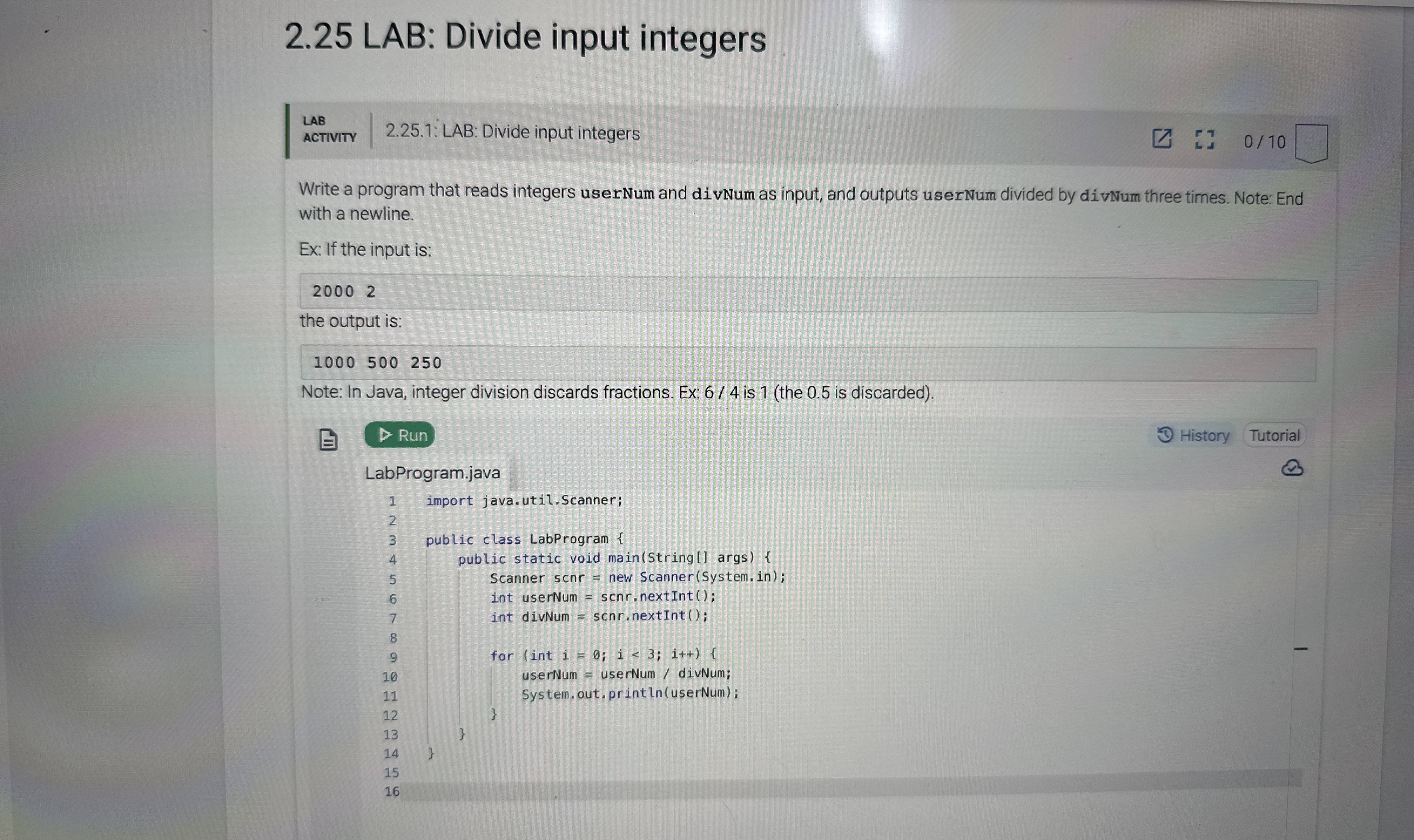Click the 0 / 10 score text

1265,142
